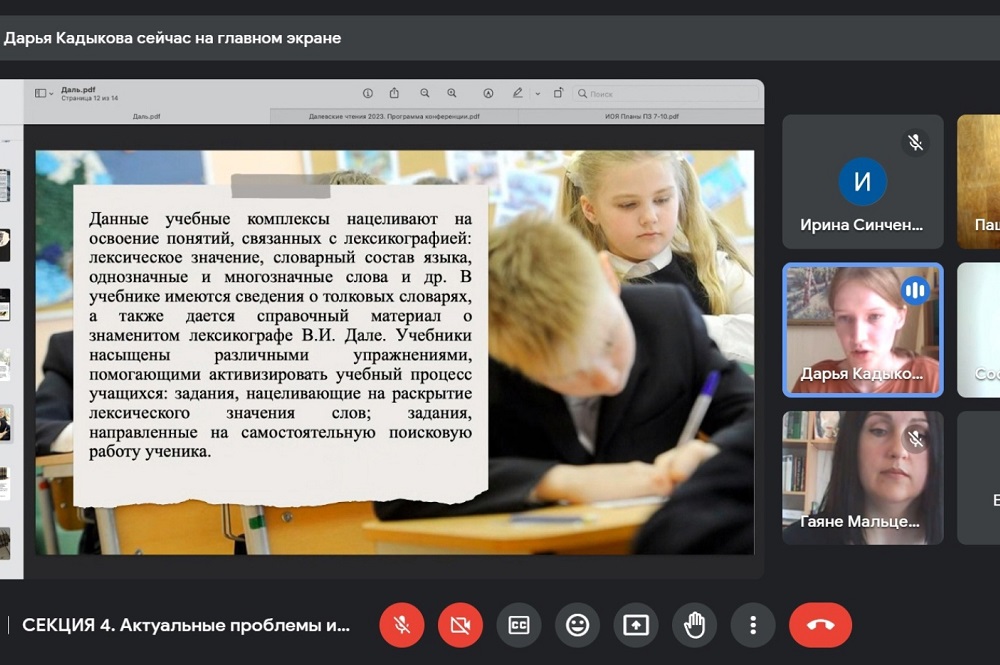The height and width of the screenshot is (665, 1000).
Task: Open the emoji reactions panel
Action: click(577, 625)
